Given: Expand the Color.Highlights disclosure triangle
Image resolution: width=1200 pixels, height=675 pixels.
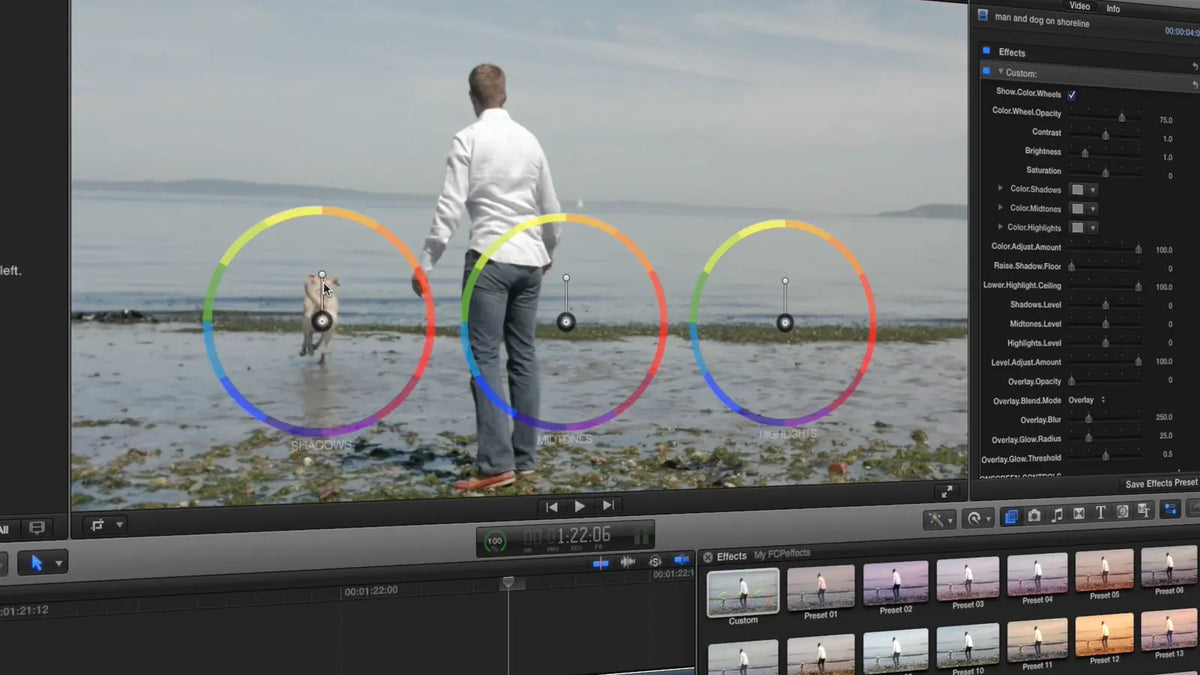Looking at the screenshot, I should (1000, 226).
